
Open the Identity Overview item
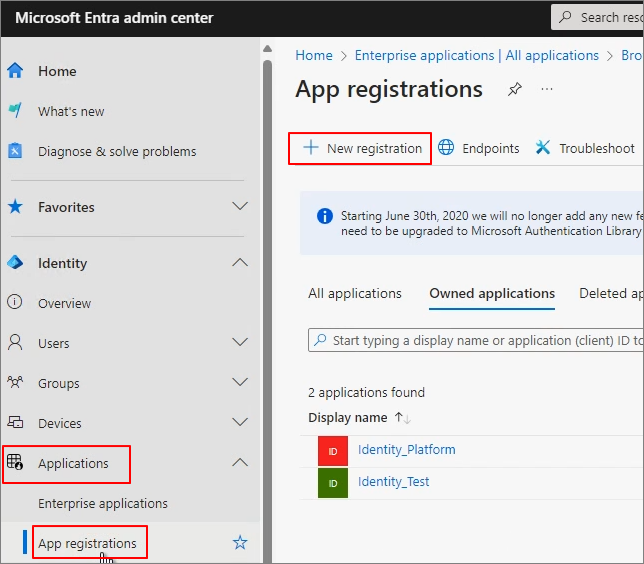point(64,303)
